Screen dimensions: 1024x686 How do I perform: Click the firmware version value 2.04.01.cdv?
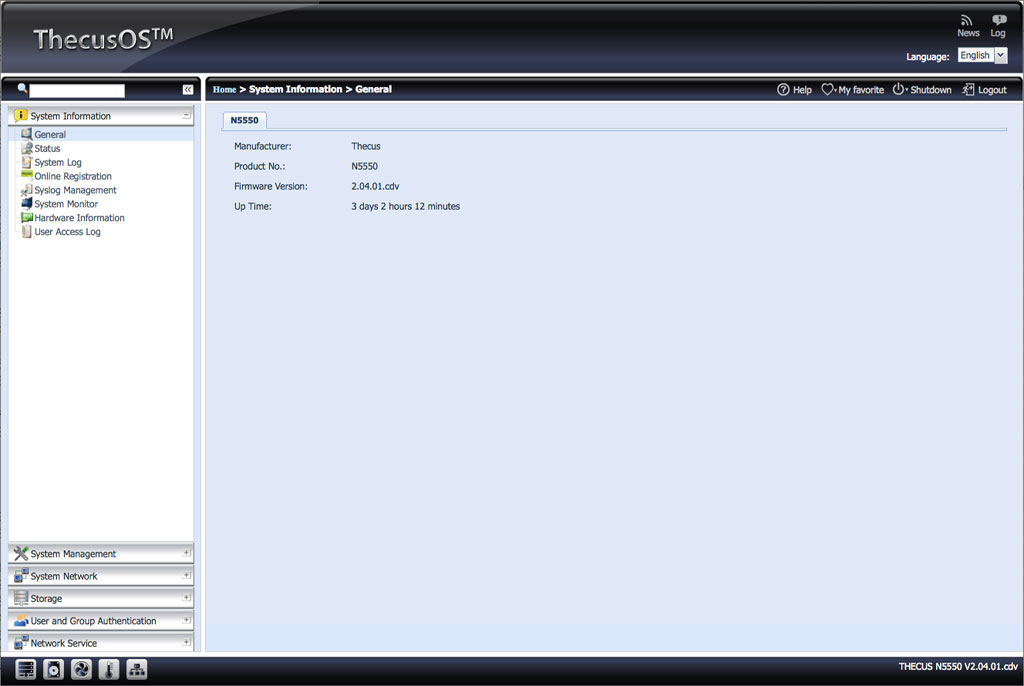click(x=375, y=186)
